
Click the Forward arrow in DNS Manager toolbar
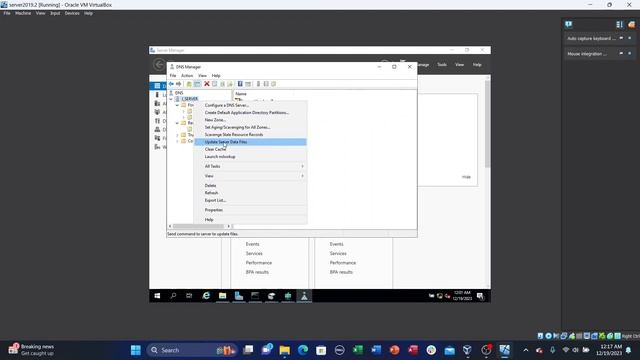(x=178, y=84)
